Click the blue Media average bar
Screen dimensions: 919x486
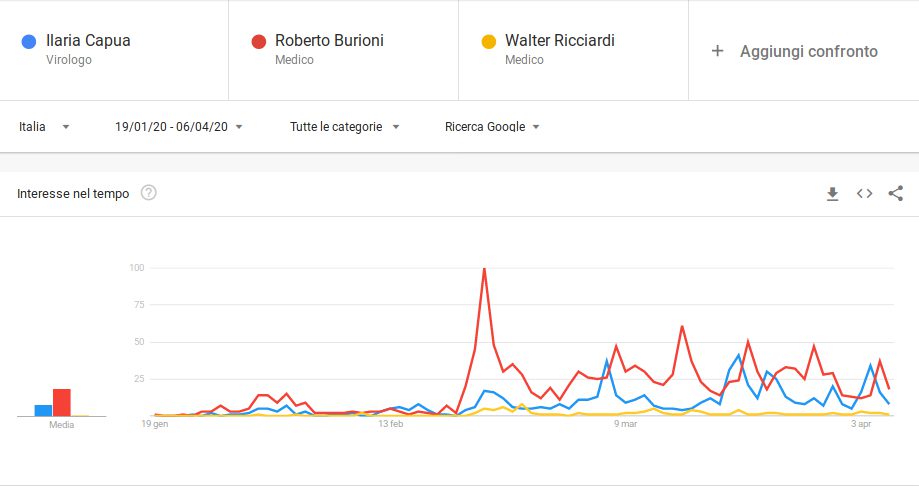tap(43, 410)
